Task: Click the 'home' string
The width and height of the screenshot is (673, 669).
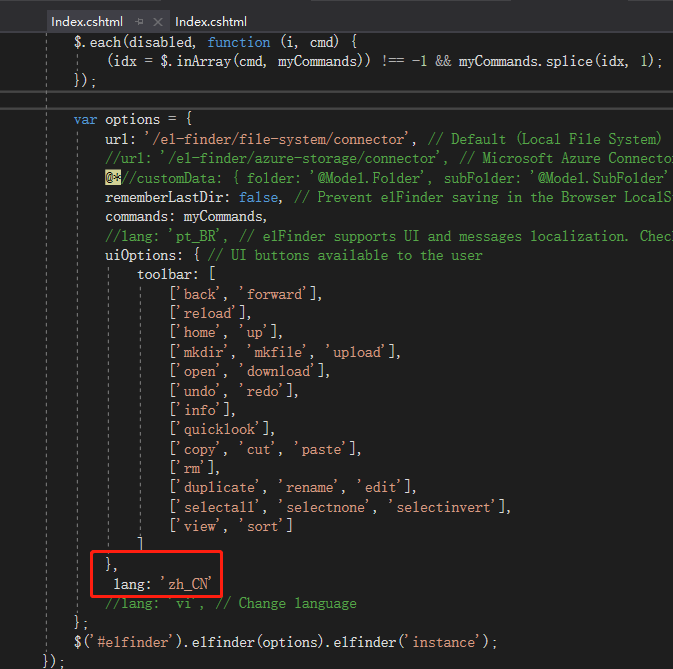Action: point(200,332)
